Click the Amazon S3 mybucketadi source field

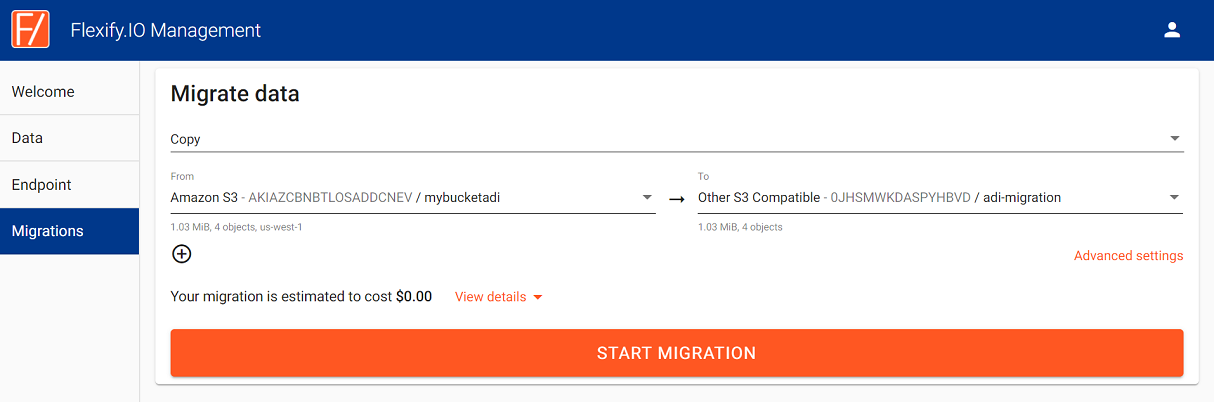[413, 198]
